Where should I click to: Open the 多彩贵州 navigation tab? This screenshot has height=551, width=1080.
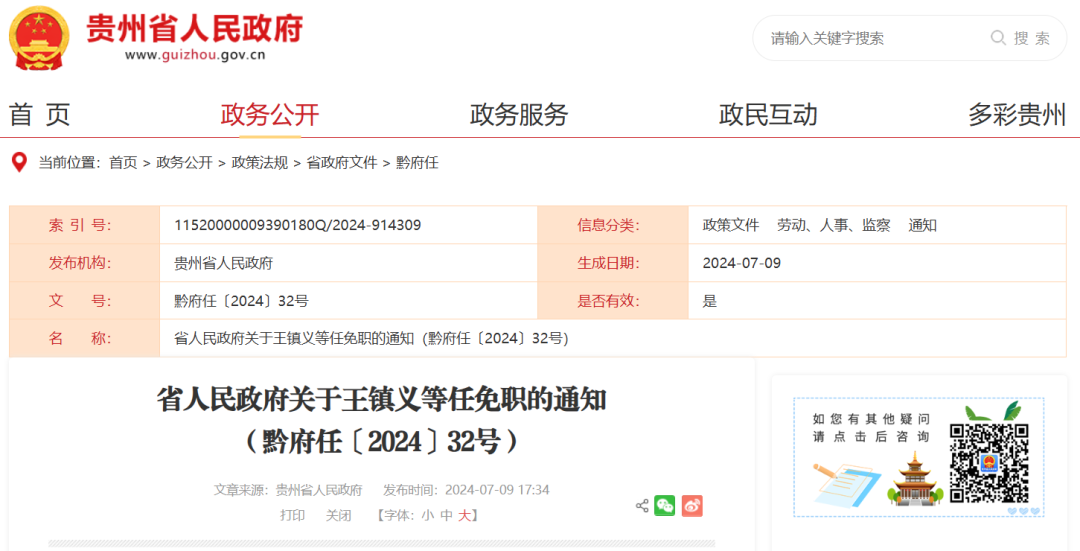tap(1017, 115)
